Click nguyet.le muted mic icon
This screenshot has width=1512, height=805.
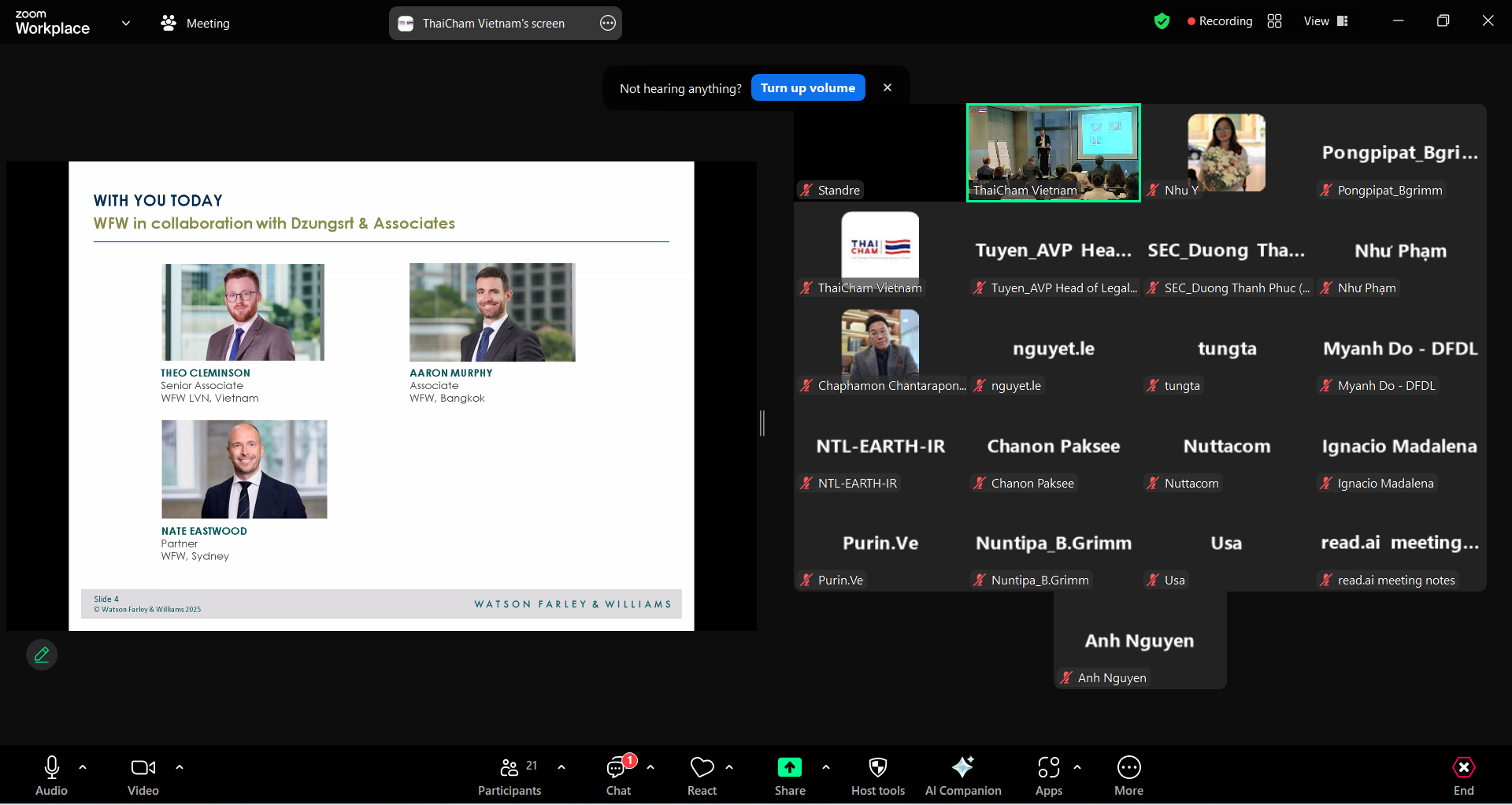point(980,385)
